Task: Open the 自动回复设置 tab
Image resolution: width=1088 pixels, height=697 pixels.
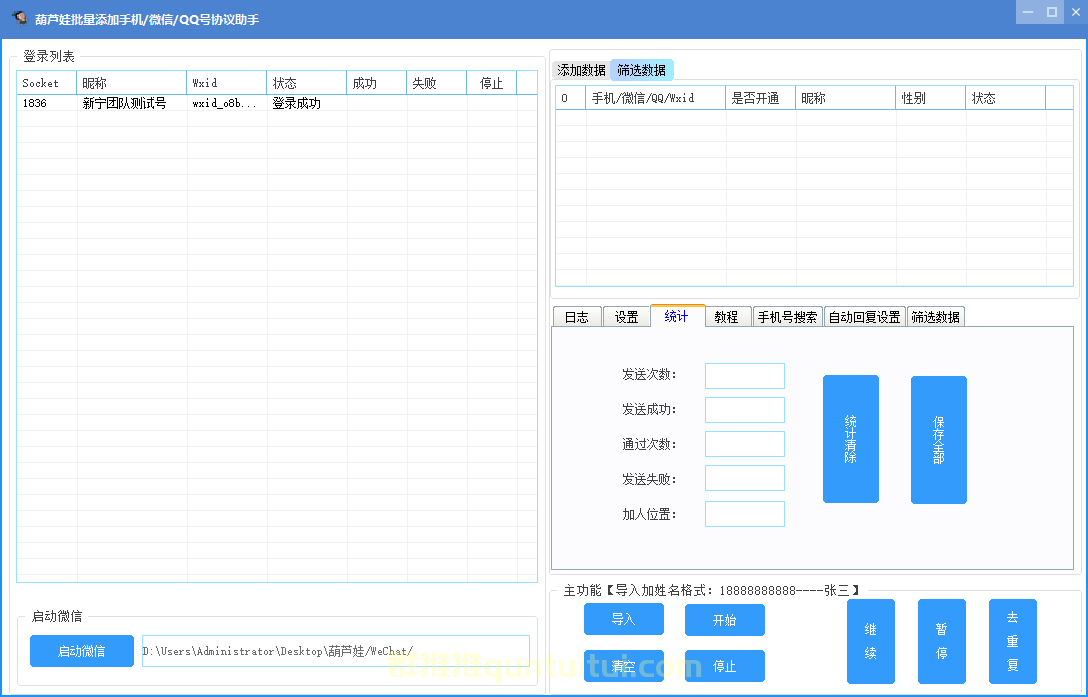Action: click(865, 317)
